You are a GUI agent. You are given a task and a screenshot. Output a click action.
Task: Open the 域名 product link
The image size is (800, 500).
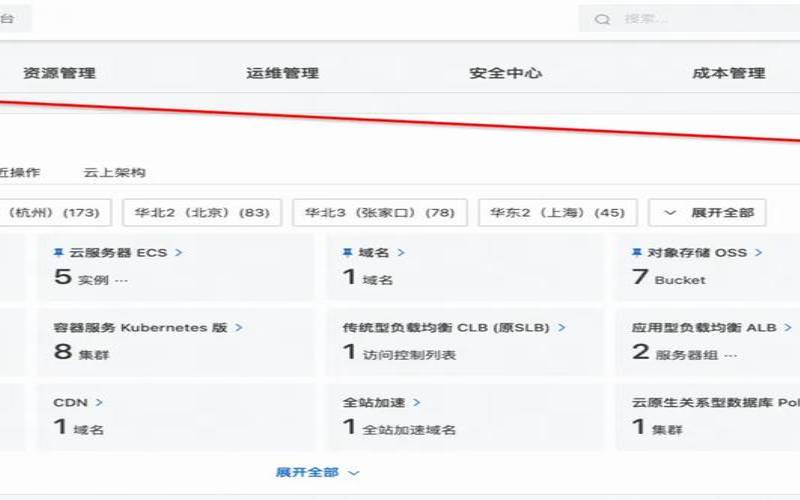click(374, 253)
